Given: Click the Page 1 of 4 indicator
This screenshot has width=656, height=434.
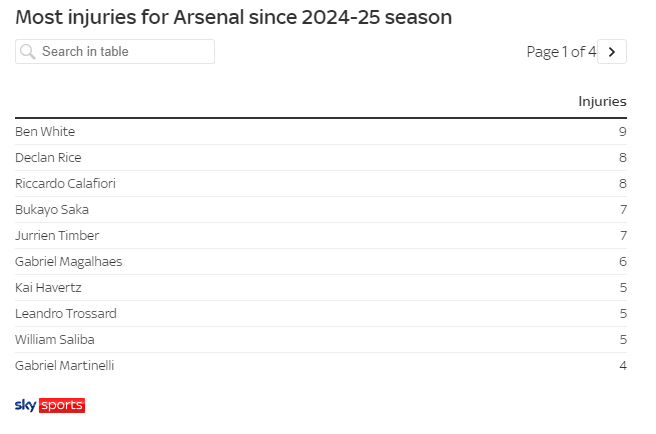Looking at the screenshot, I should click(x=560, y=52).
